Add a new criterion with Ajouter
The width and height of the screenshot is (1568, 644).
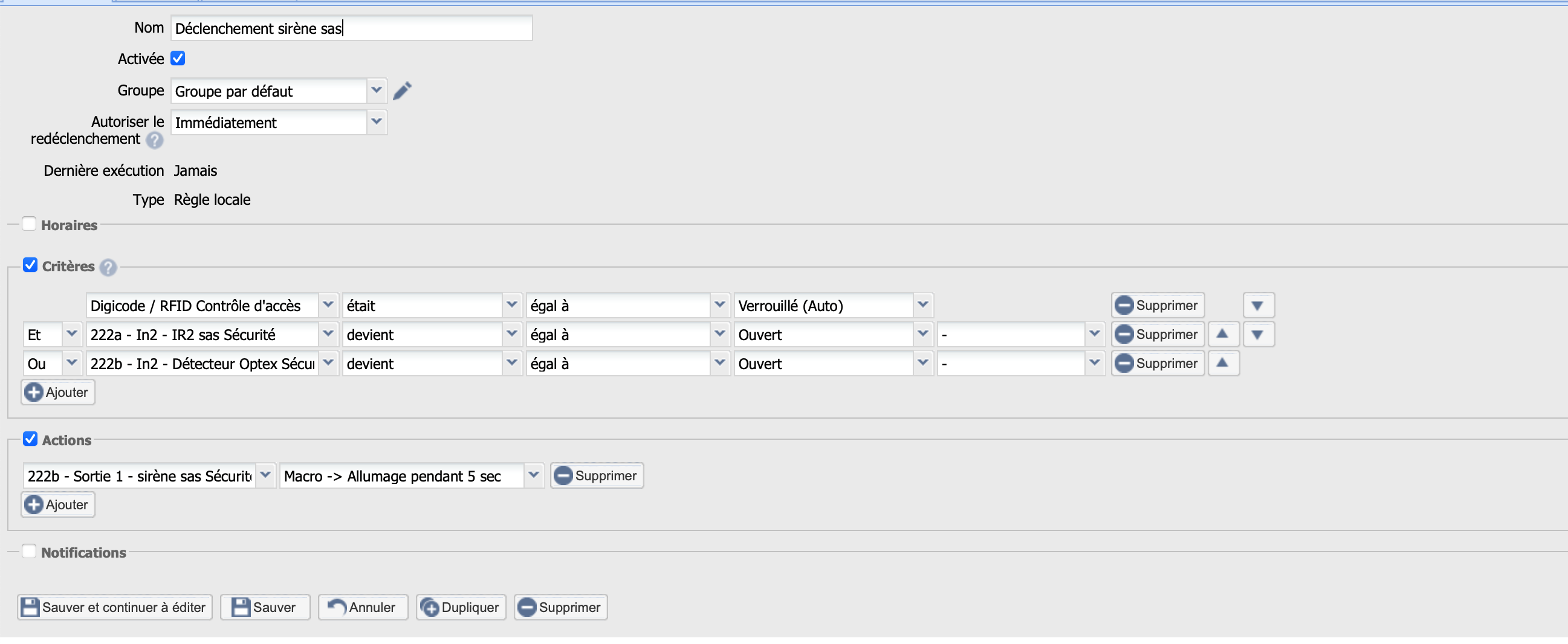pos(59,393)
